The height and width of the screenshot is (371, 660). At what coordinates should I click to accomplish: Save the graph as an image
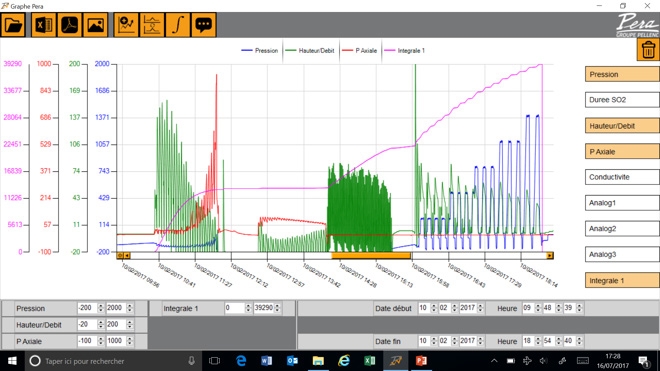click(x=95, y=25)
